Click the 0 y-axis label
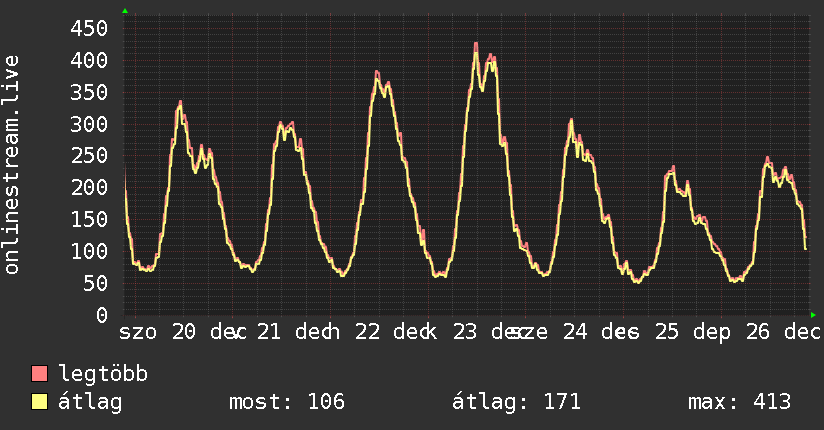The width and height of the screenshot is (824, 430). (102, 315)
